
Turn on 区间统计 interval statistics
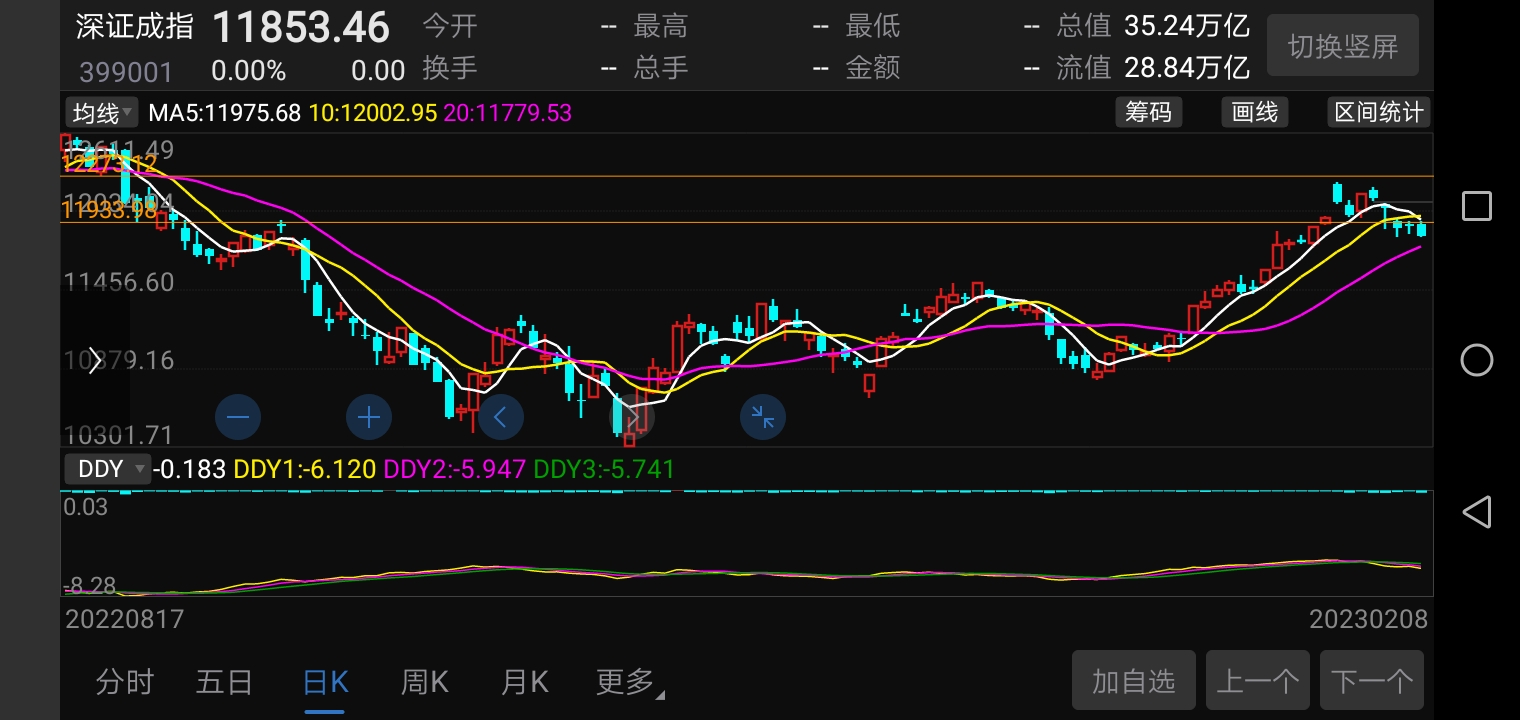(x=1378, y=112)
